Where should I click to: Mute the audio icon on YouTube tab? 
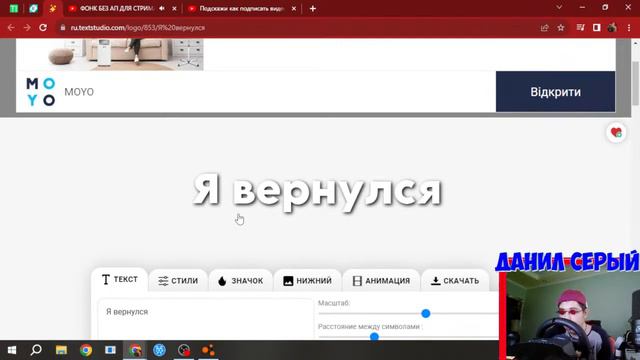(162, 9)
